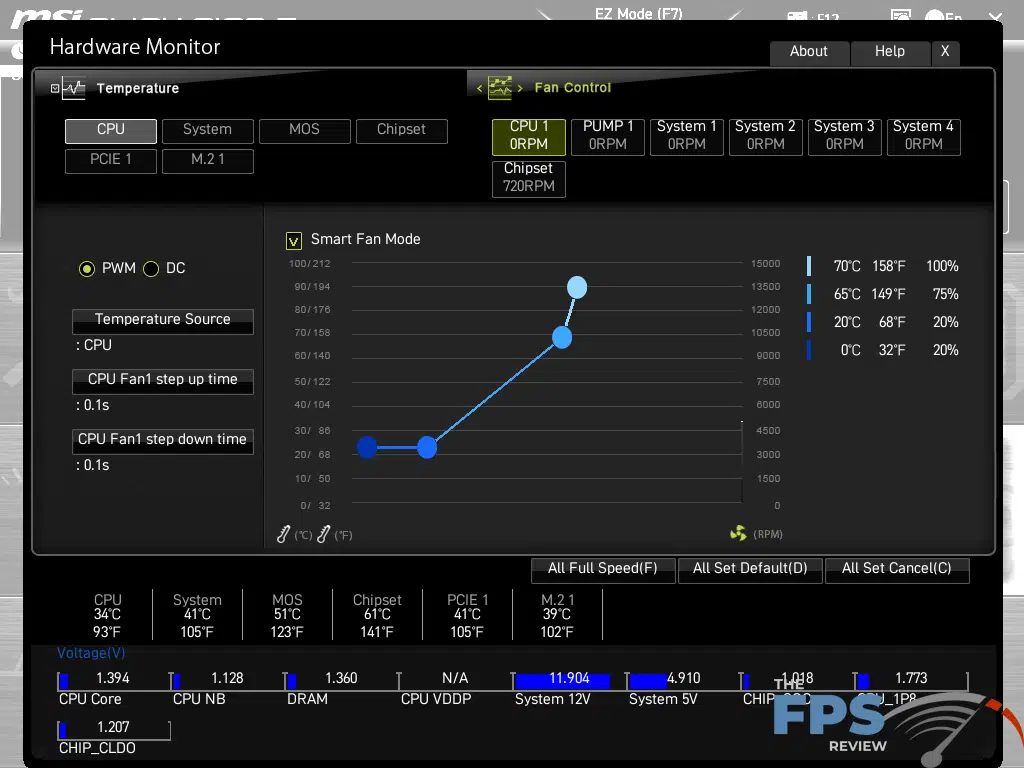
Task: Click the All Set Cancel(C) button
Action: click(x=897, y=569)
